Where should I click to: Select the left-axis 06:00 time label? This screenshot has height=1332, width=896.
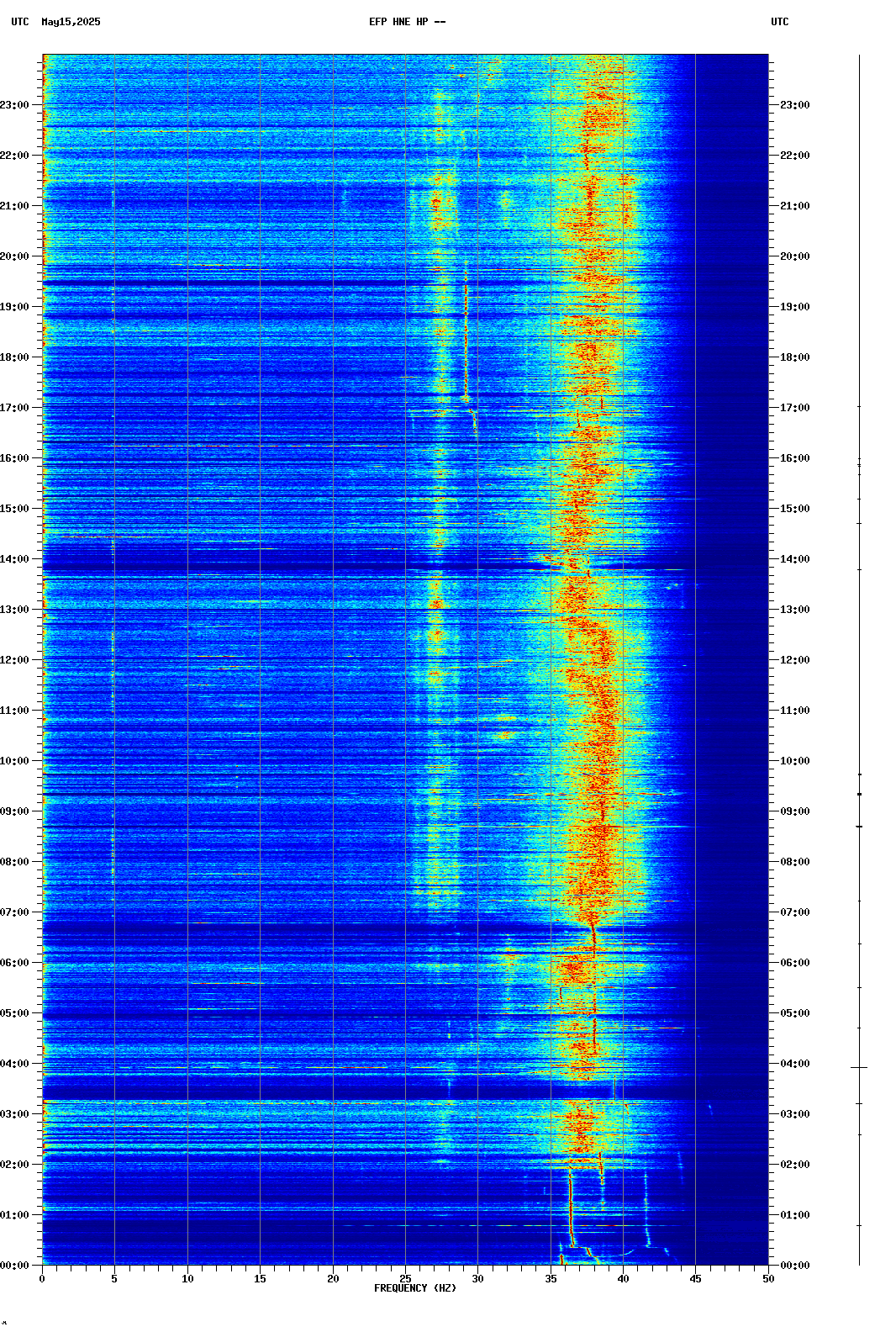(15, 963)
